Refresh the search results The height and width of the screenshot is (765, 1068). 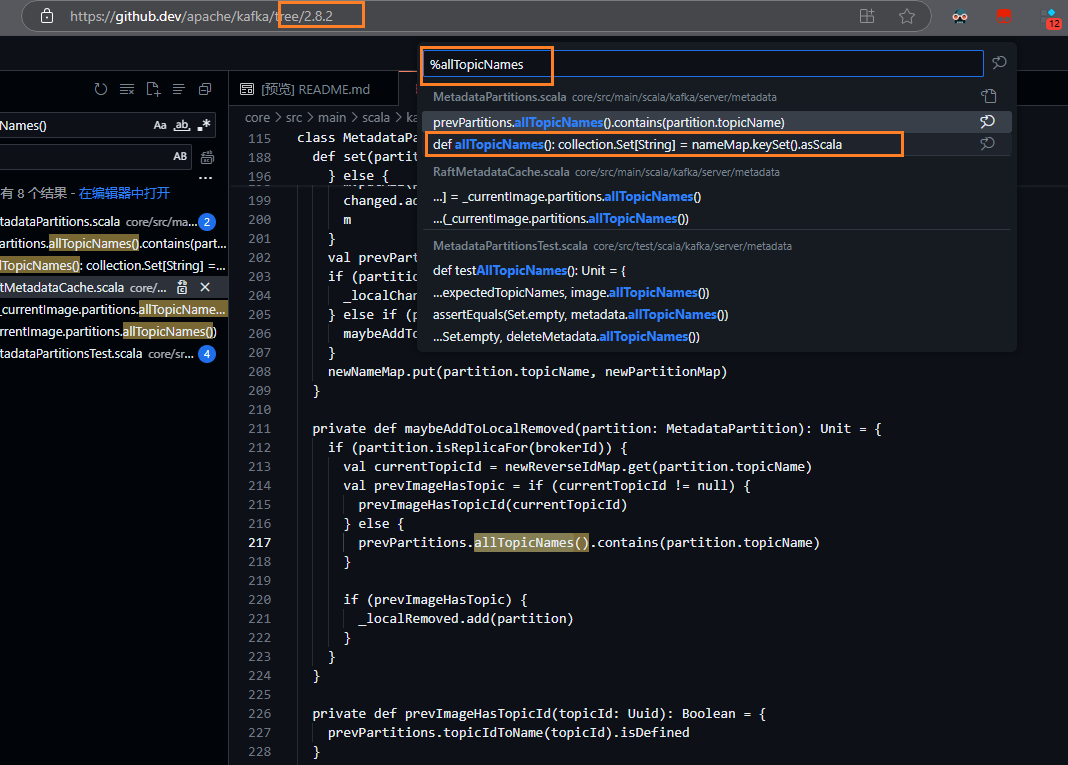click(x=101, y=89)
